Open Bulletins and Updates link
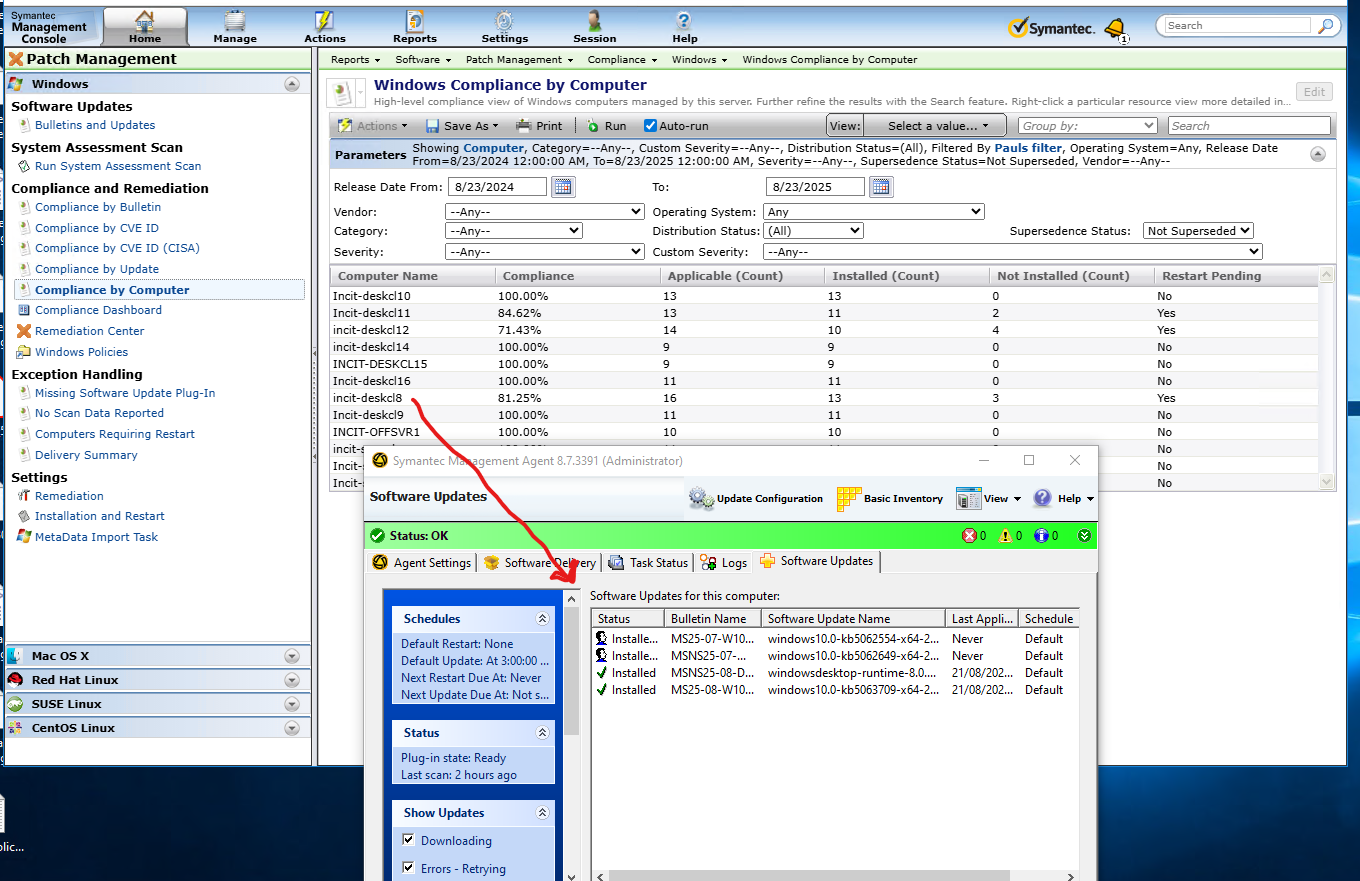 (x=95, y=125)
